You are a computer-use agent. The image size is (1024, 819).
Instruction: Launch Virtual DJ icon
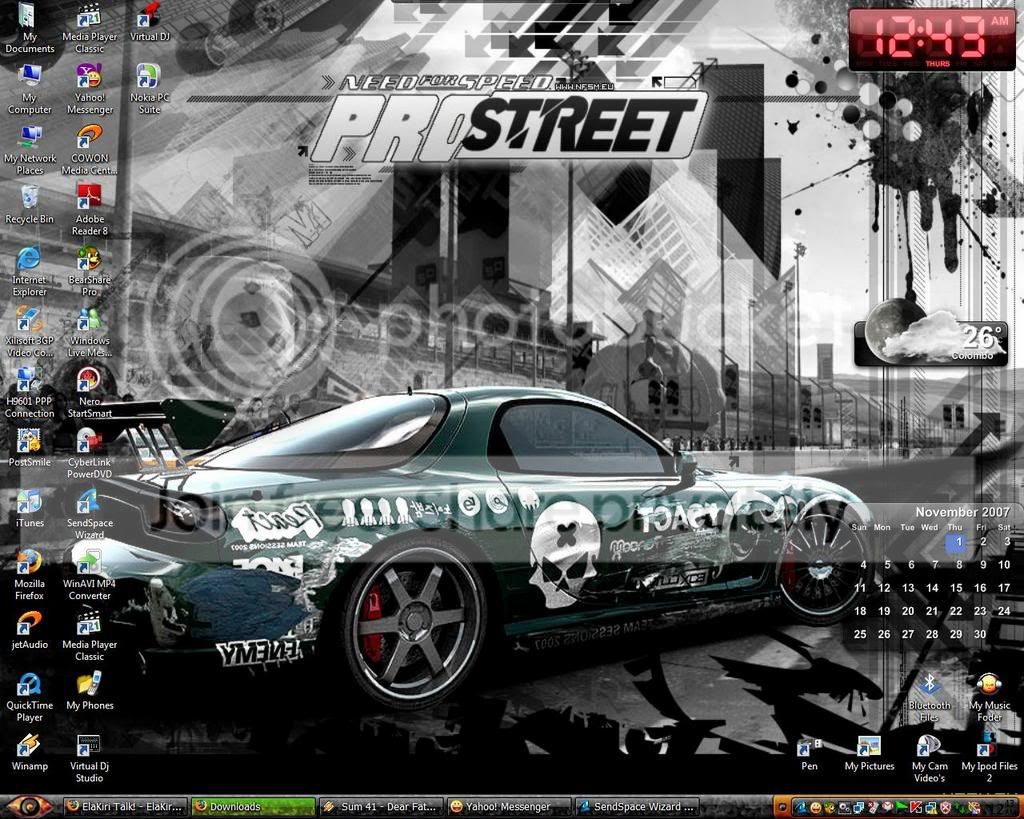click(150, 22)
